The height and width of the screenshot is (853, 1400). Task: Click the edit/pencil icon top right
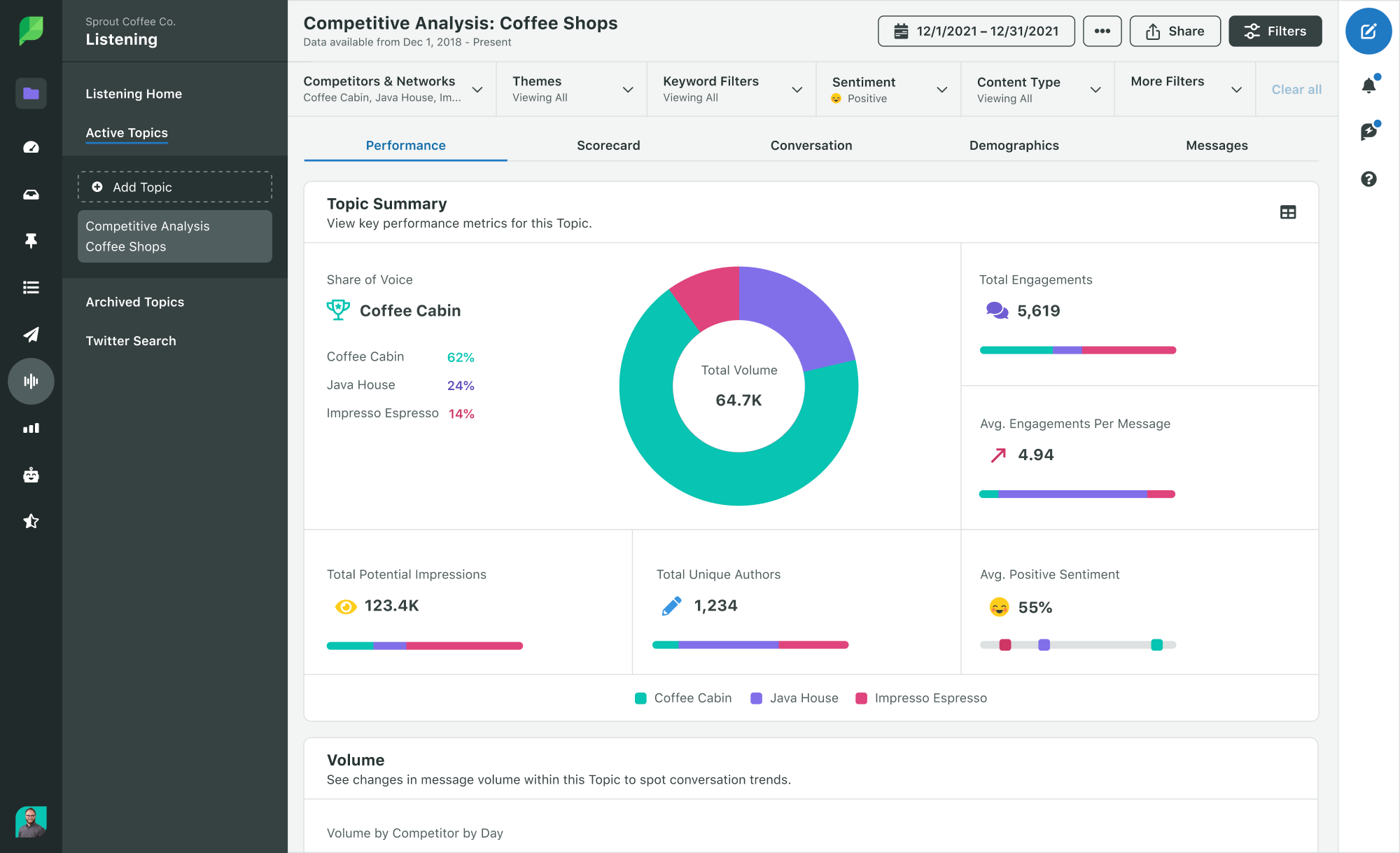tap(1370, 31)
